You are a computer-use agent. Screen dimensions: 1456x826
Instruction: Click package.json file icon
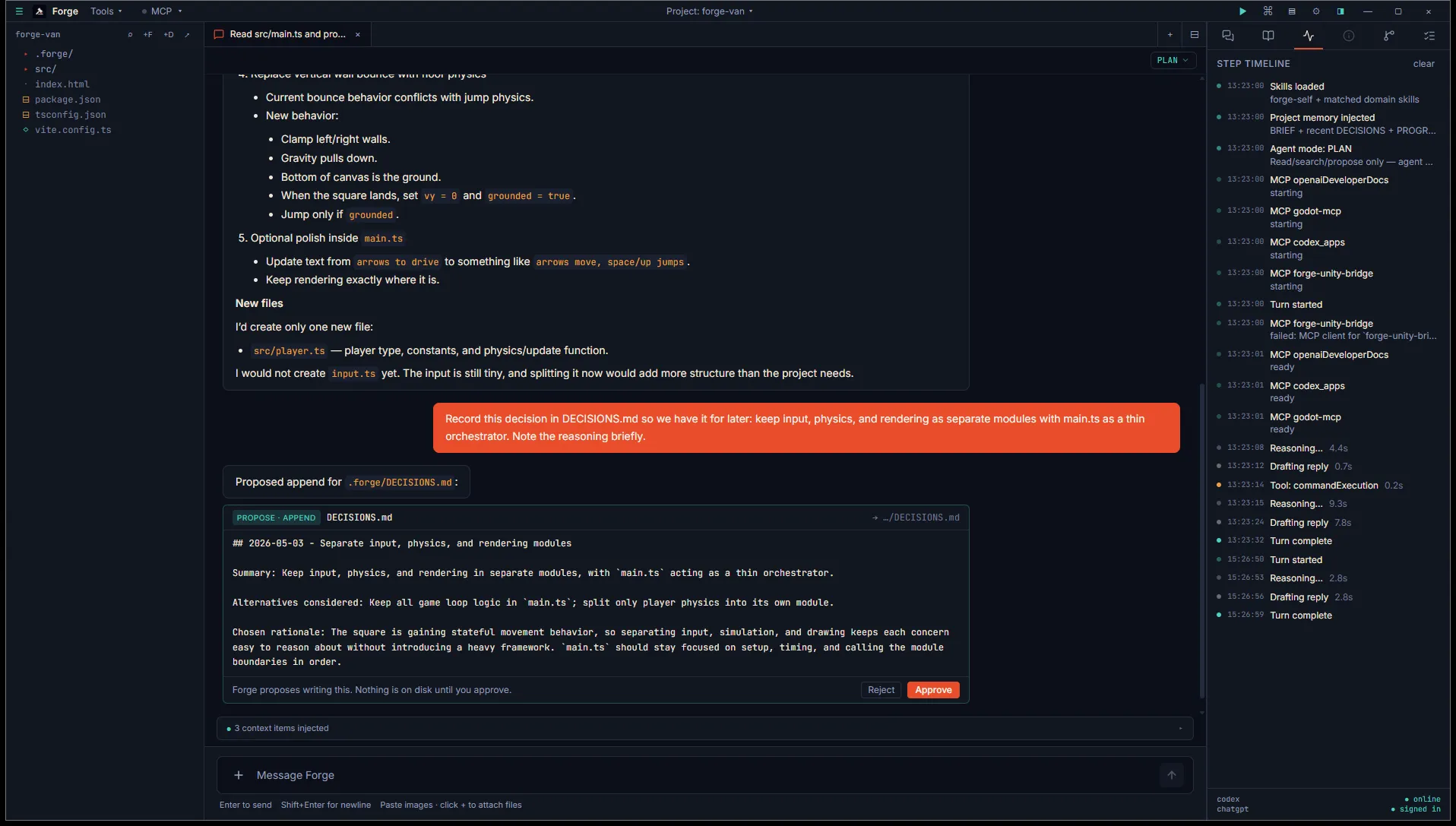pos(26,100)
